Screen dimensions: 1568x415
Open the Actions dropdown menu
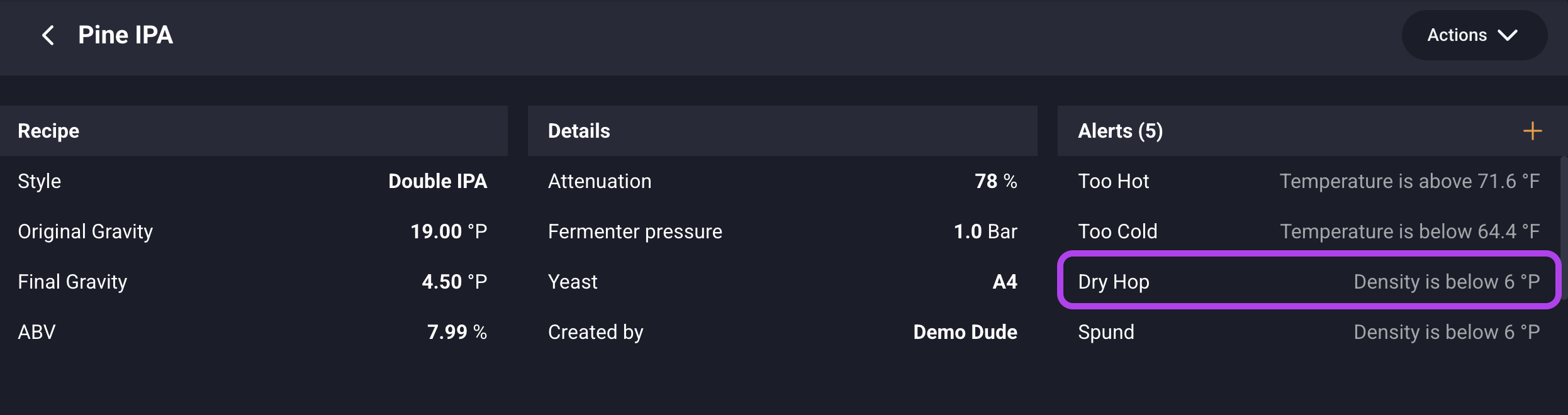(x=1473, y=35)
